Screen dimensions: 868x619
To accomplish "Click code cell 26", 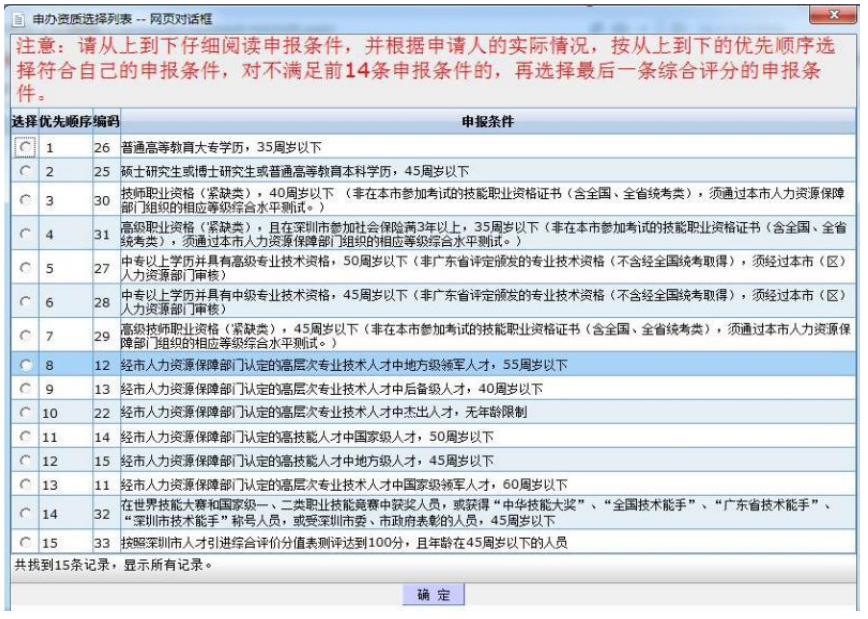I will 102,147.
